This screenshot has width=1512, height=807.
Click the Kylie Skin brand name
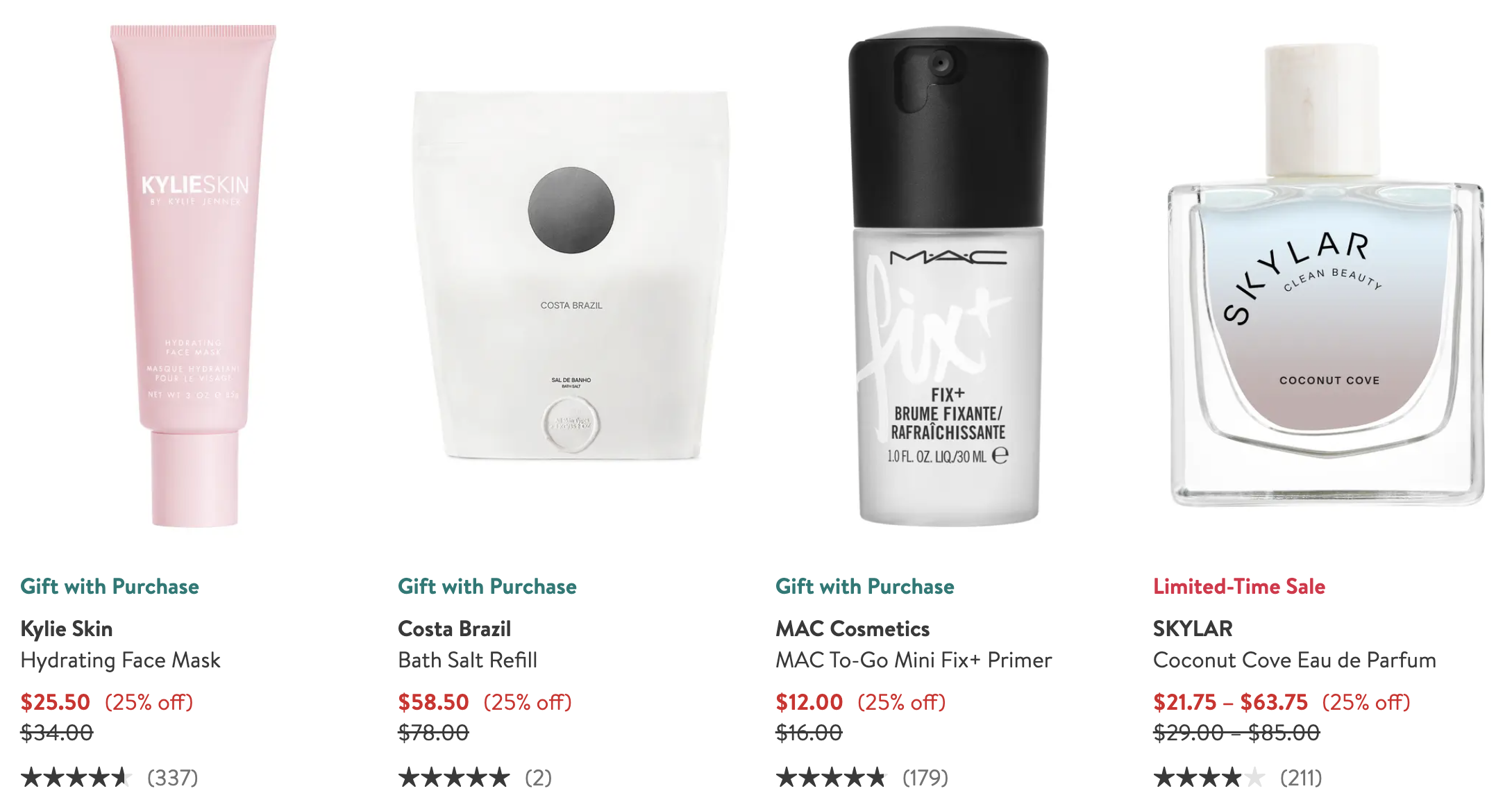(x=67, y=629)
